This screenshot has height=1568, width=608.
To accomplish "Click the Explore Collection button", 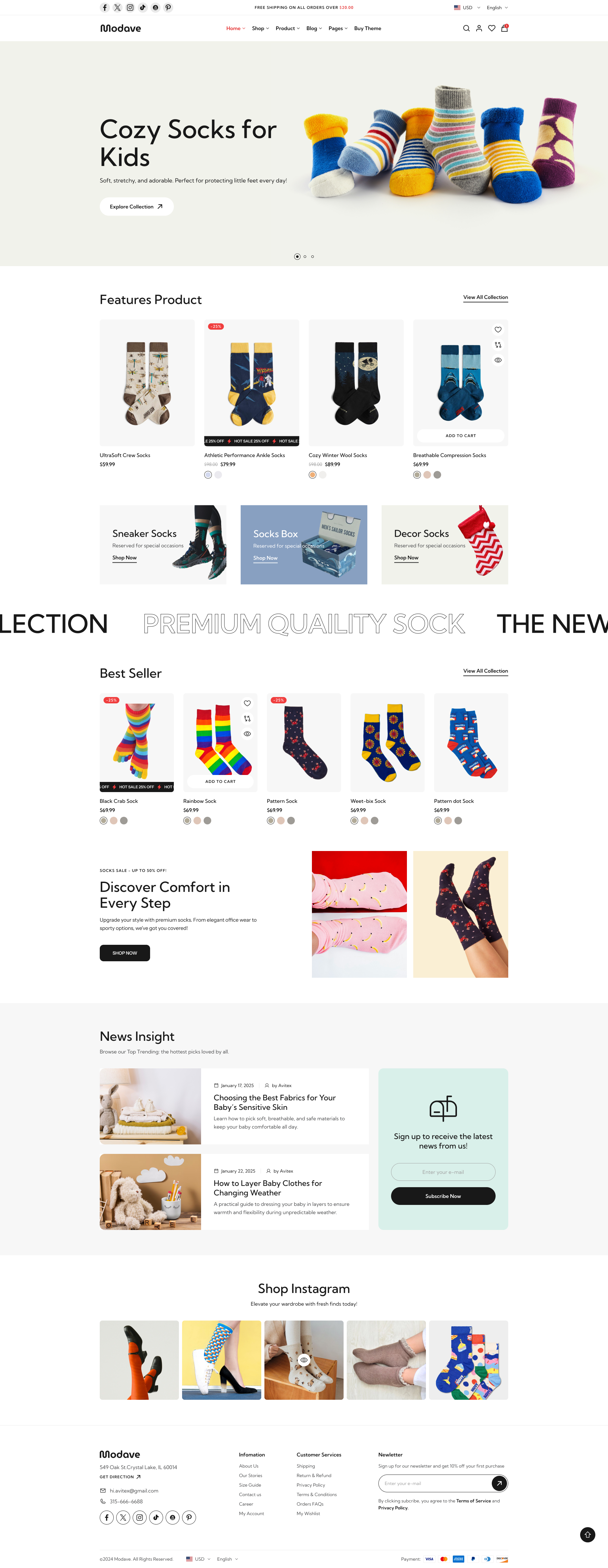I will click(136, 207).
